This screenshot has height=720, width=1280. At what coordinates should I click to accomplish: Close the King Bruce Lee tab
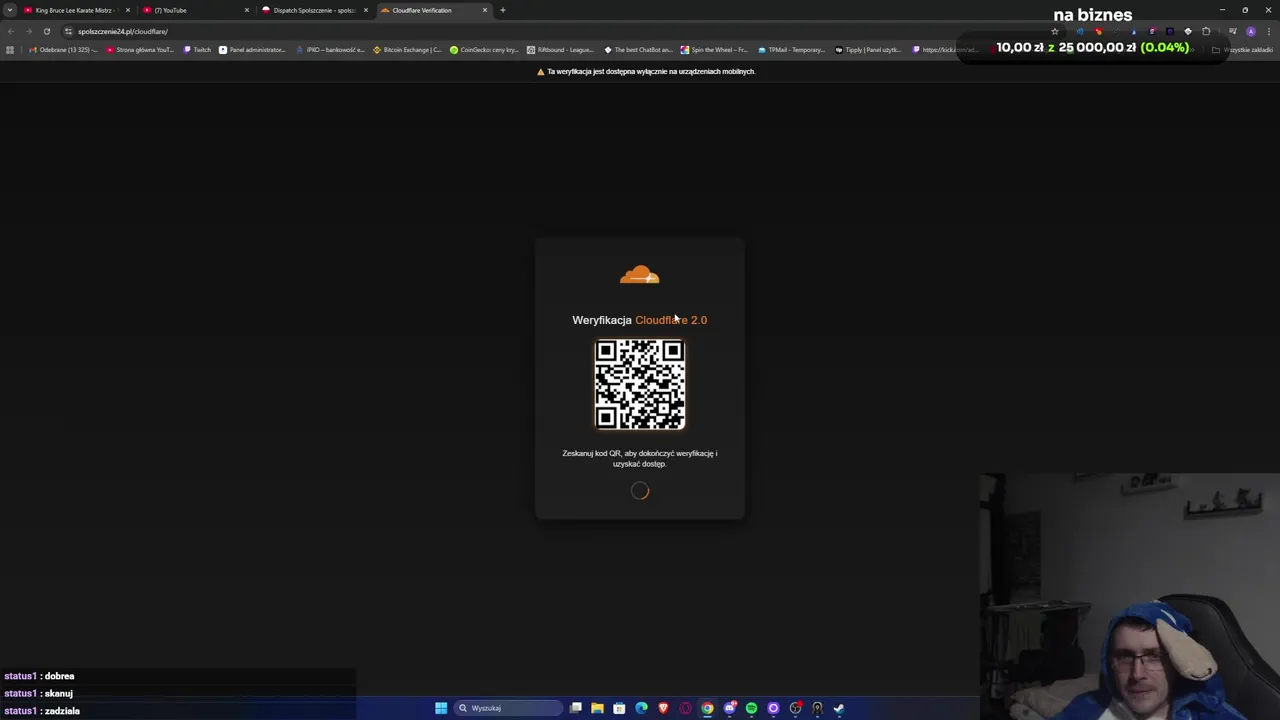tap(127, 10)
